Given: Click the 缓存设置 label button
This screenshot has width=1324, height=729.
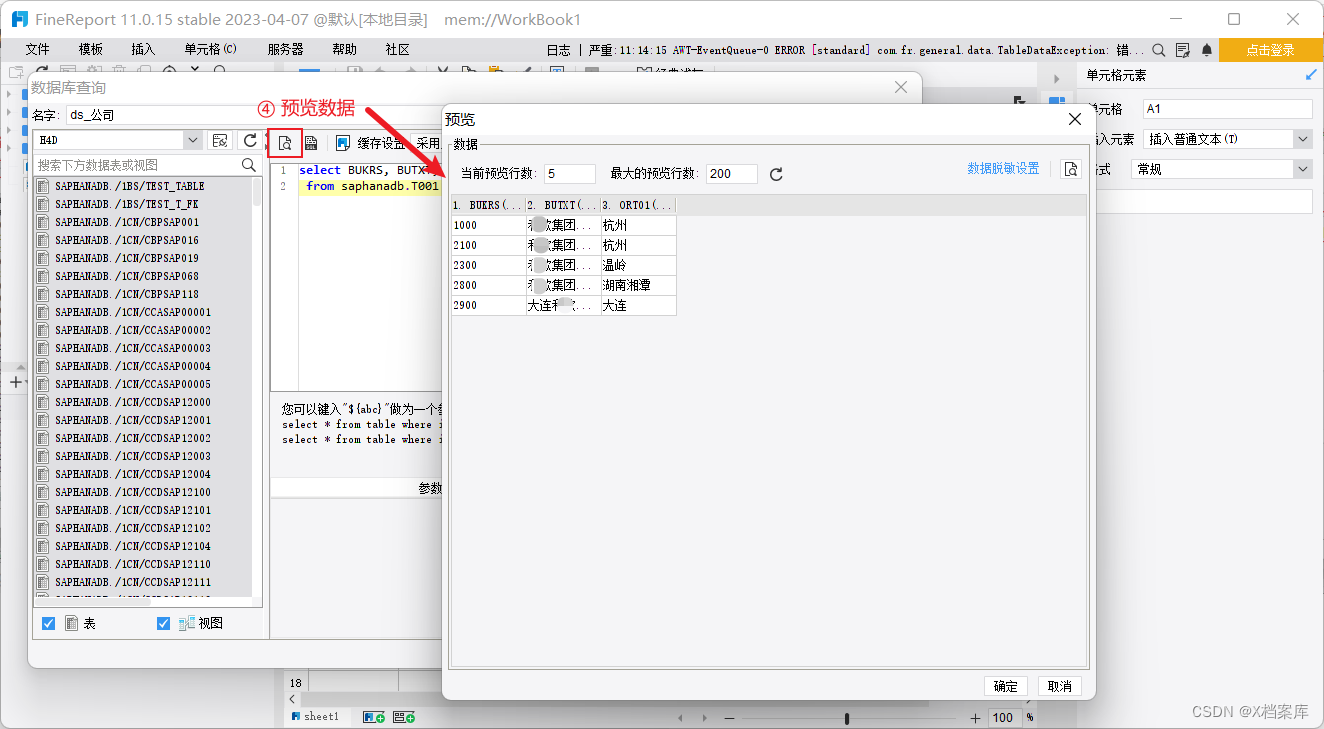Looking at the screenshot, I should pyautogui.click(x=381, y=143).
